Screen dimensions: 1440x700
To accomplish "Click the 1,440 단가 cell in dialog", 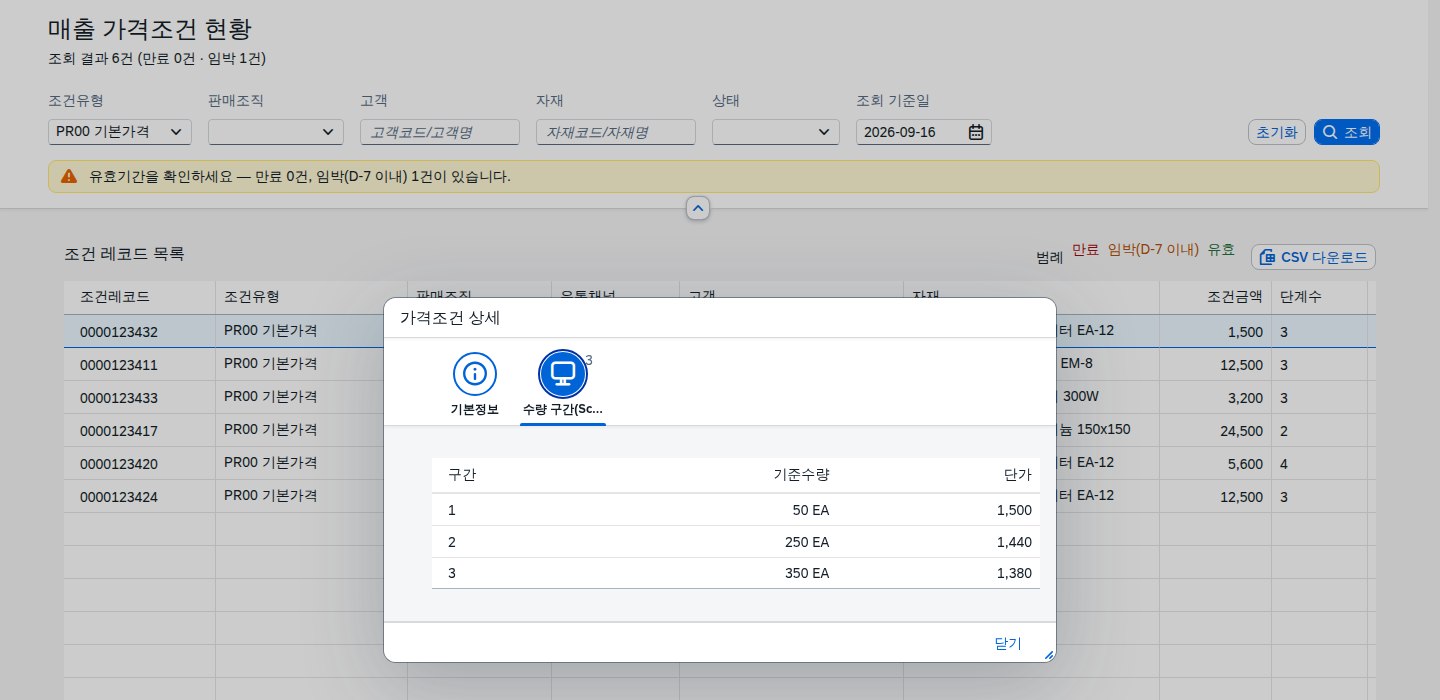I will [x=1014, y=542].
